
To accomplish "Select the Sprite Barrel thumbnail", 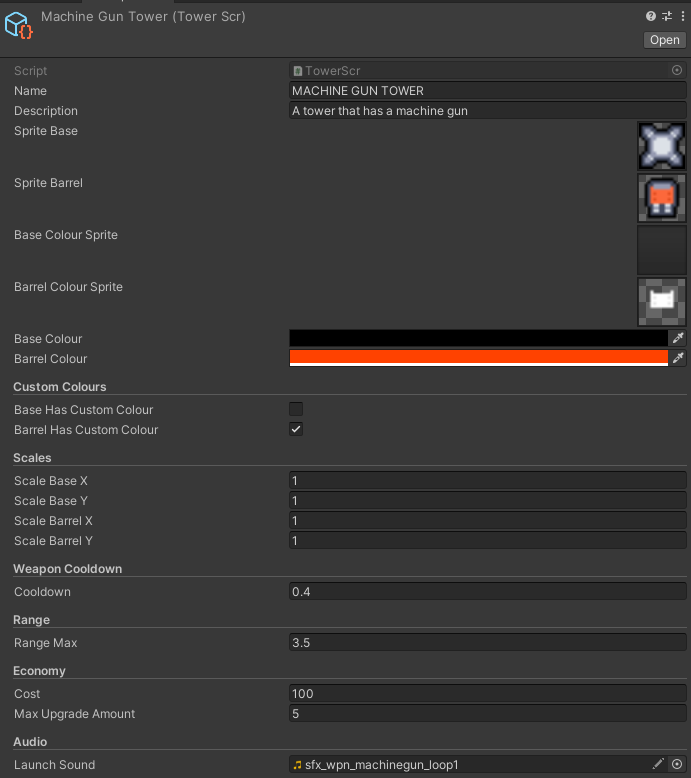I will (662, 198).
